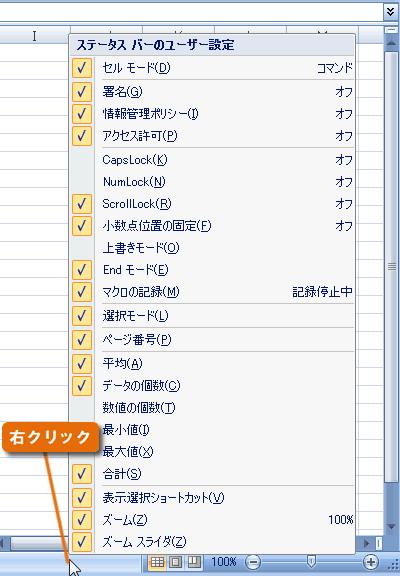The width and height of the screenshot is (400, 576).
Task: Toggle 表示選択ショートカット(V) option
Action: (212, 498)
